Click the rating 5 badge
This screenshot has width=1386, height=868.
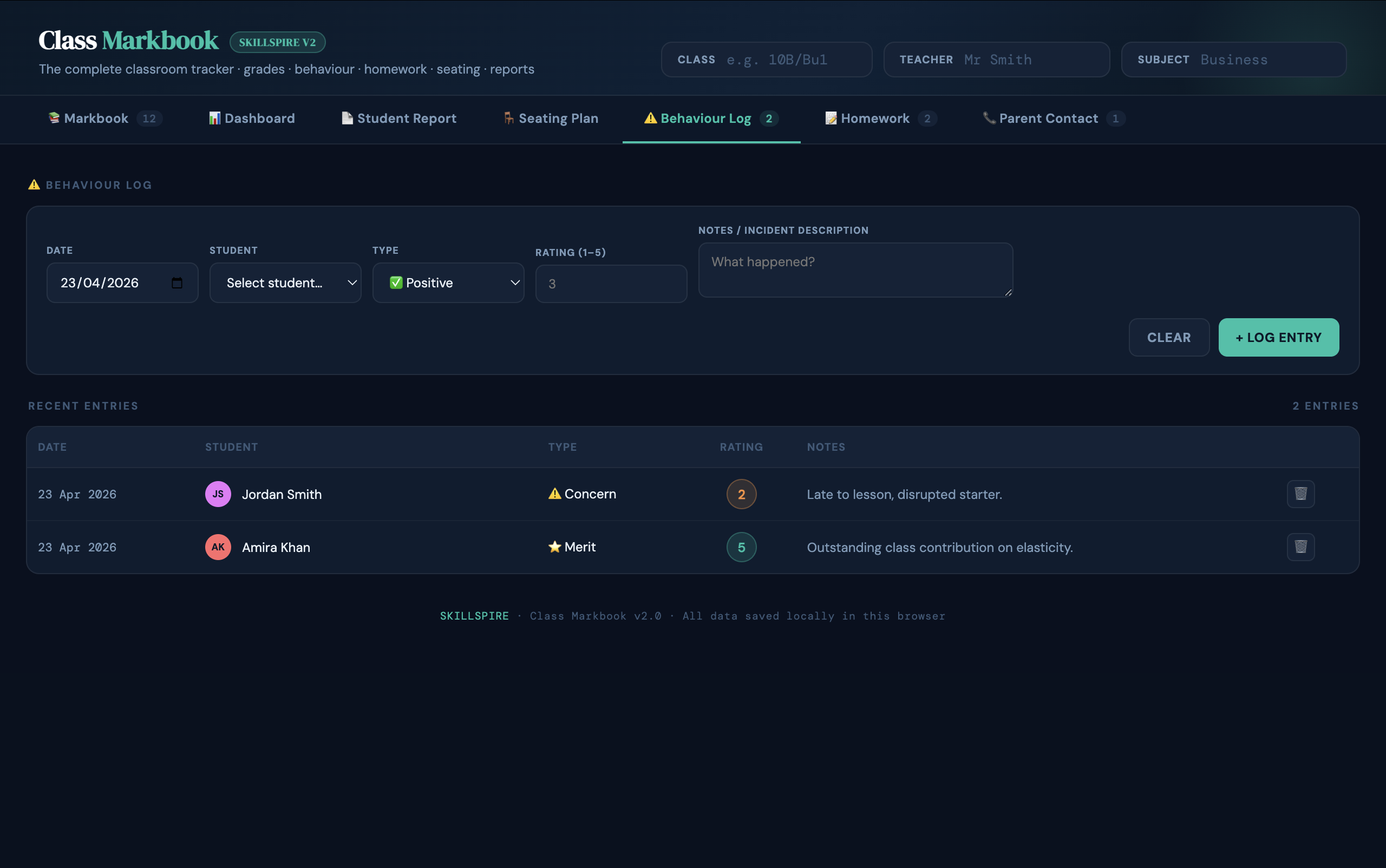coord(741,547)
